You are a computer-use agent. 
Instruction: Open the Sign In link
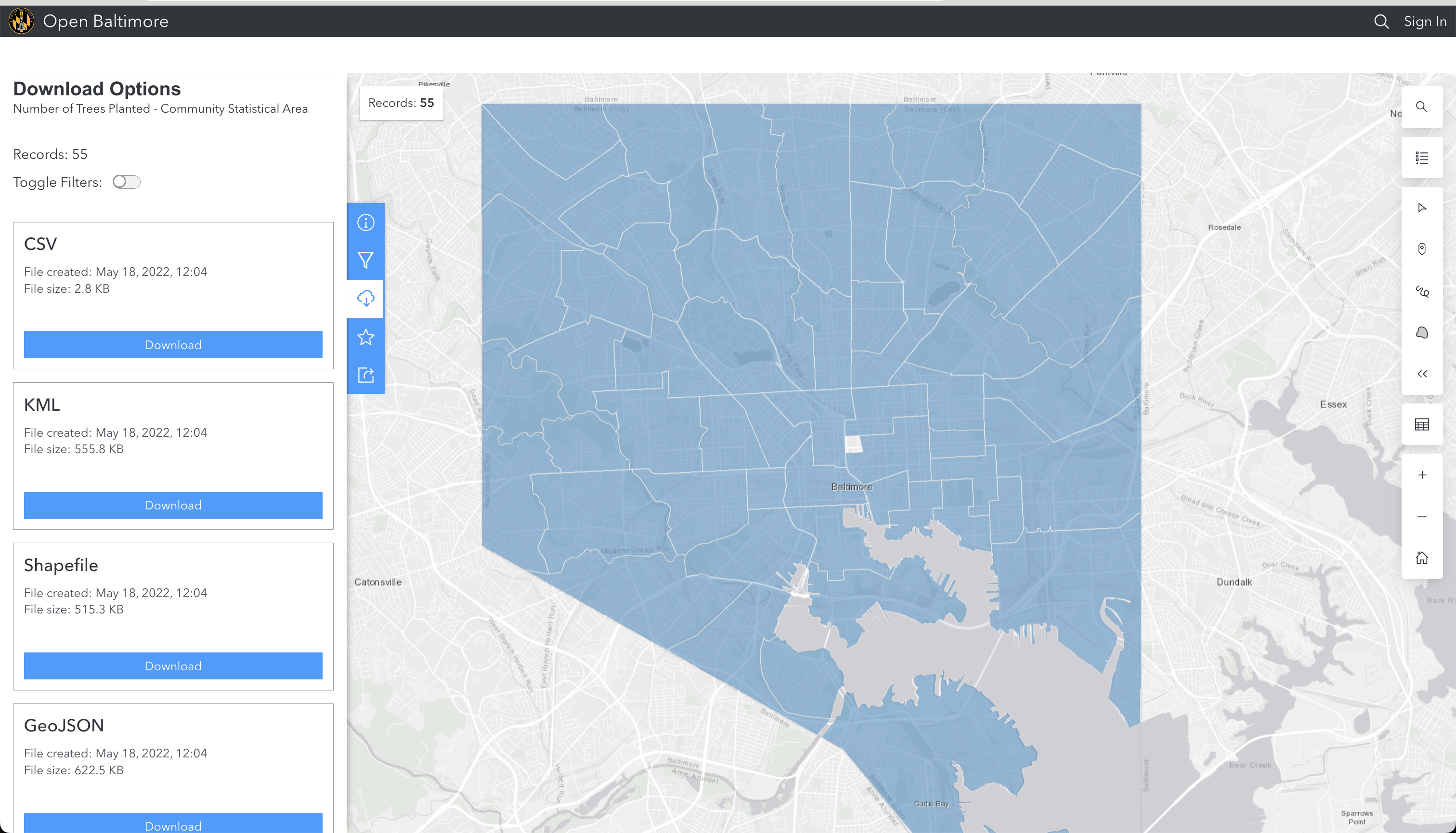pyautogui.click(x=1425, y=21)
